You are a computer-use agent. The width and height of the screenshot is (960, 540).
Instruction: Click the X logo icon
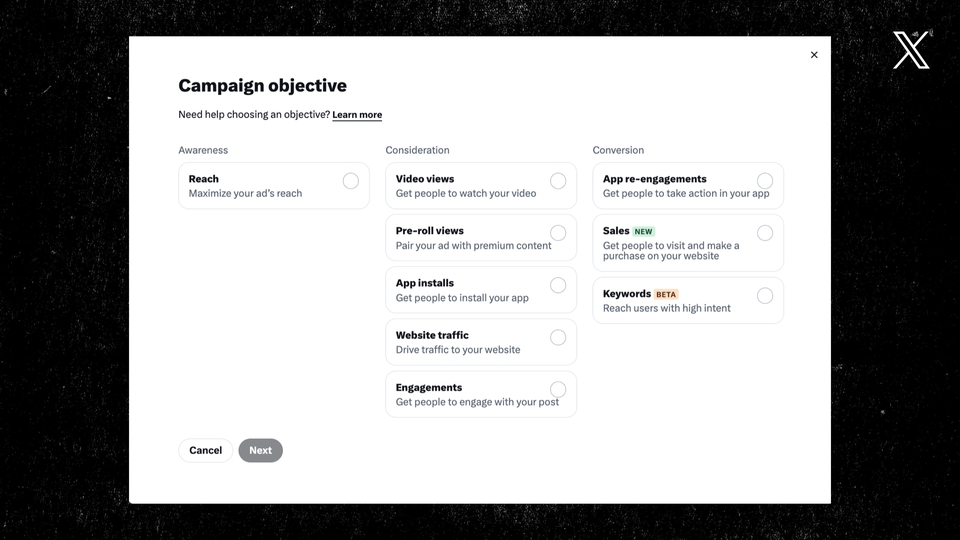pos(911,50)
